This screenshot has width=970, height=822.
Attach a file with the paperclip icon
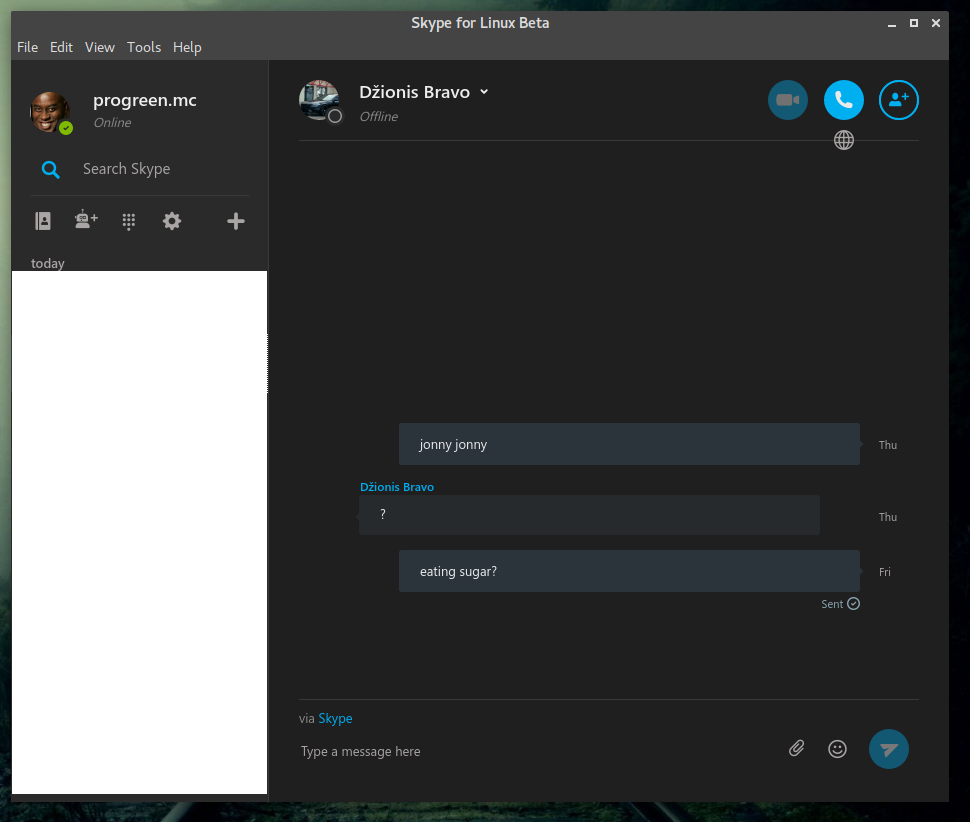(x=797, y=748)
